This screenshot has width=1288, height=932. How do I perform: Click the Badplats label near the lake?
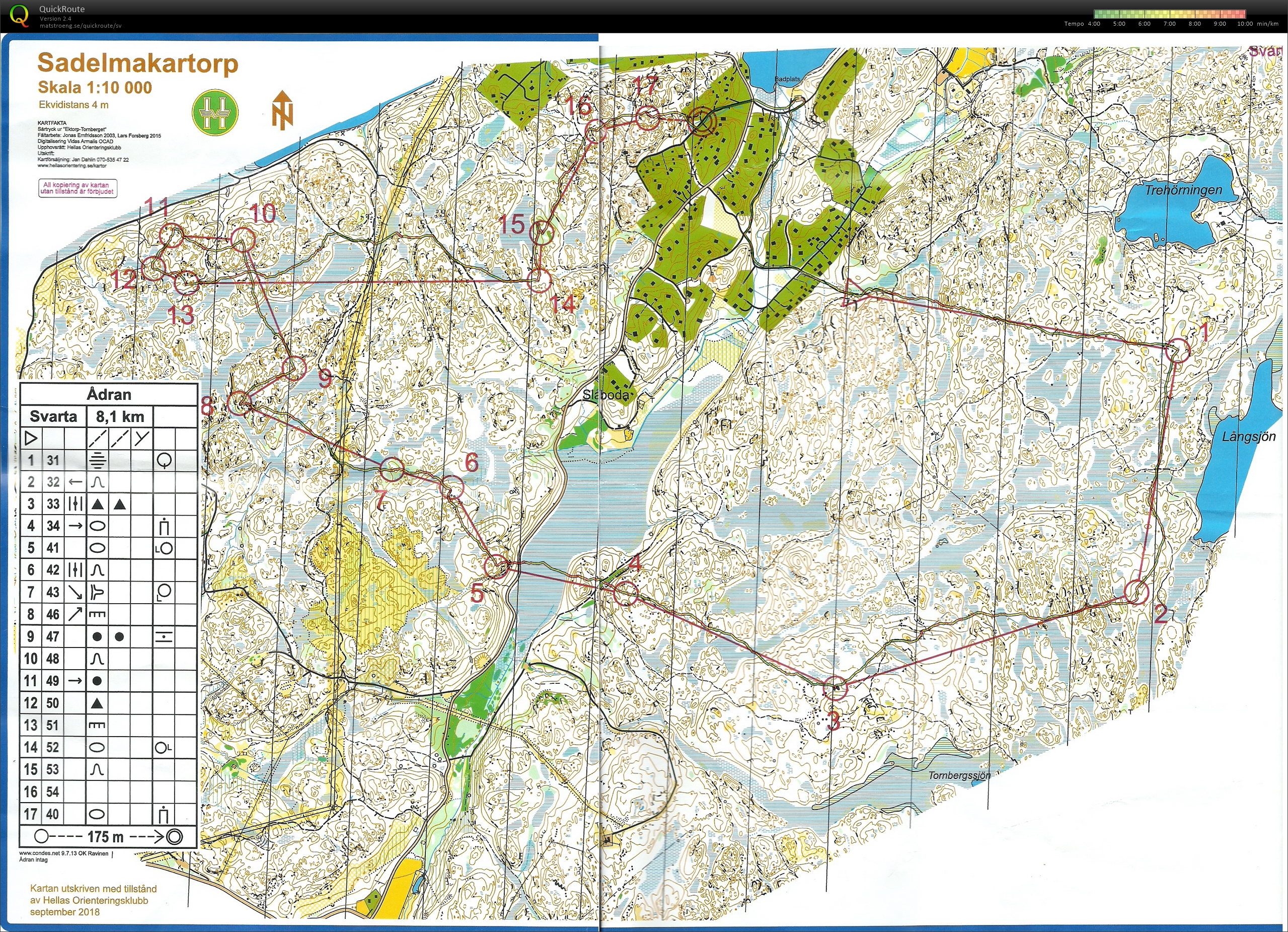(x=787, y=80)
